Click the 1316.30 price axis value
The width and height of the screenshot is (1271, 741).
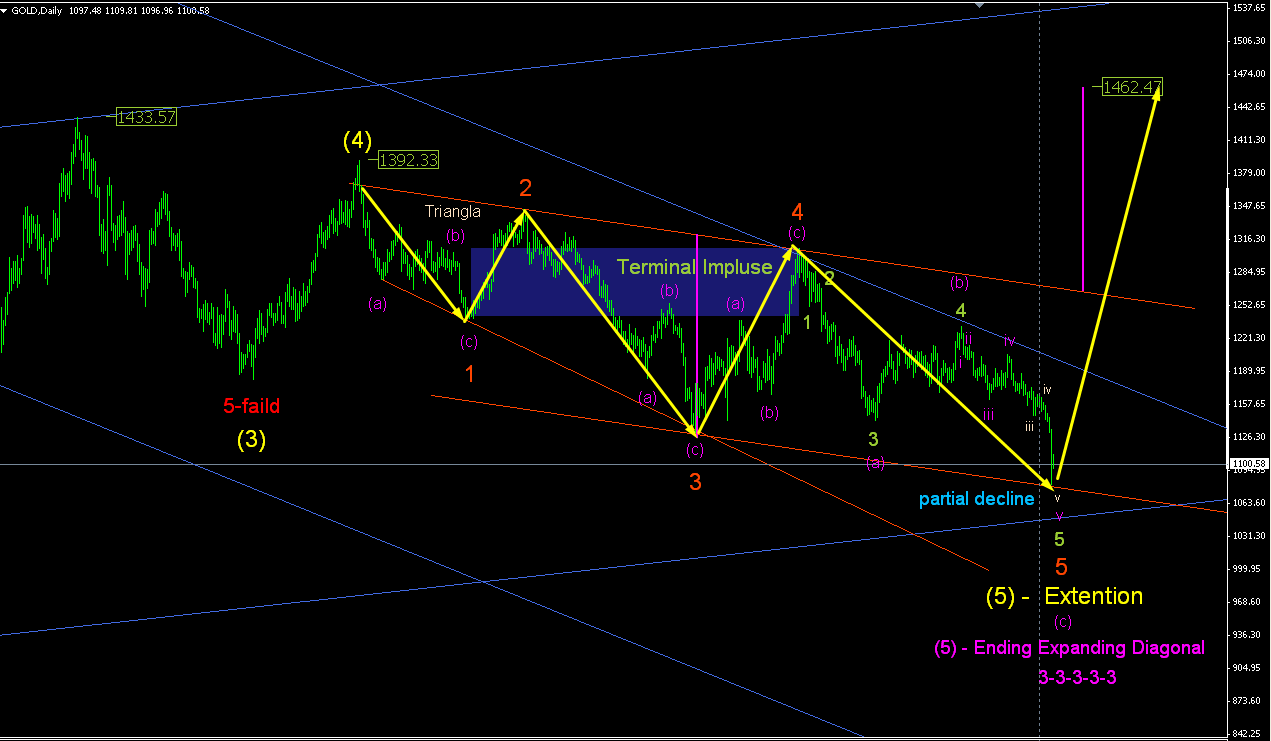click(x=1250, y=239)
